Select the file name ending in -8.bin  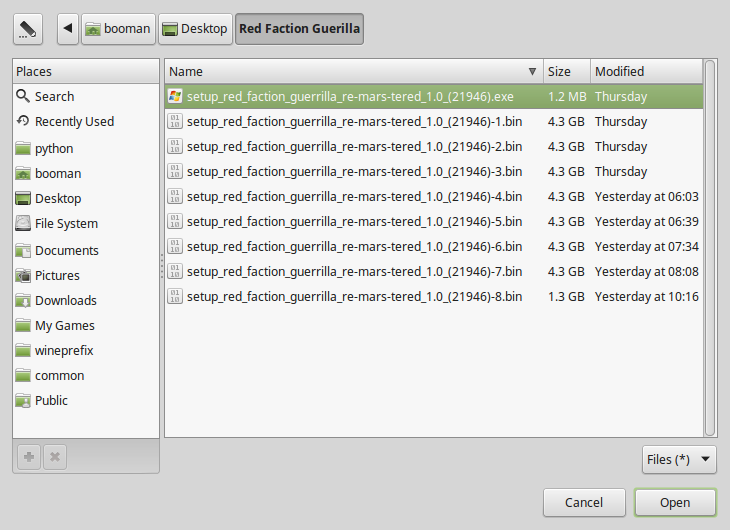(x=354, y=297)
